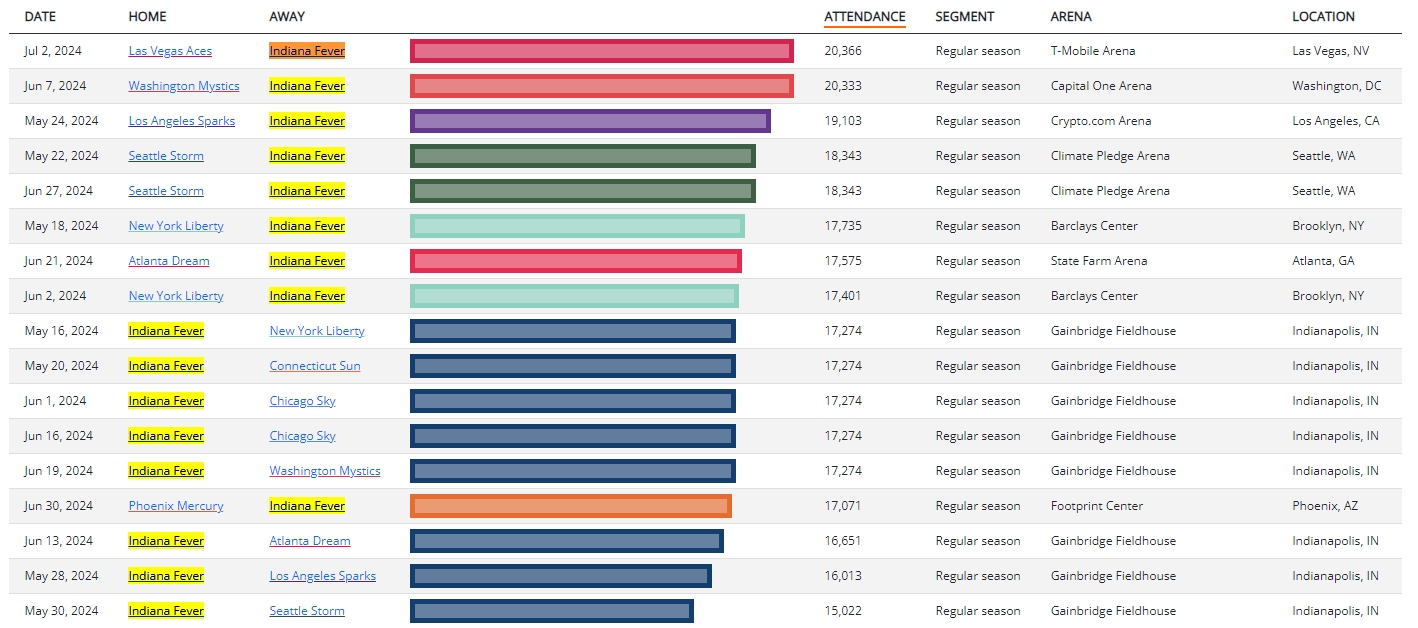Click the purple Crypto.com Arena attendance bar
1418x628 pixels.
click(x=590, y=121)
